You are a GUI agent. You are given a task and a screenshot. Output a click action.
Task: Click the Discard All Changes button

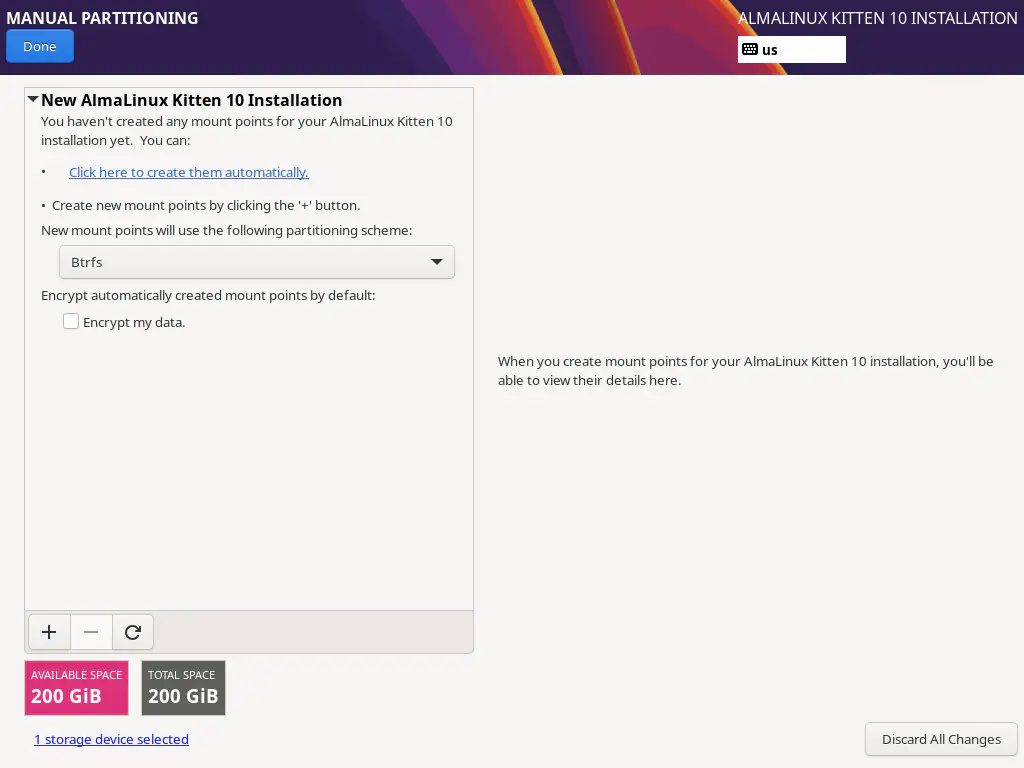(x=940, y=739)
